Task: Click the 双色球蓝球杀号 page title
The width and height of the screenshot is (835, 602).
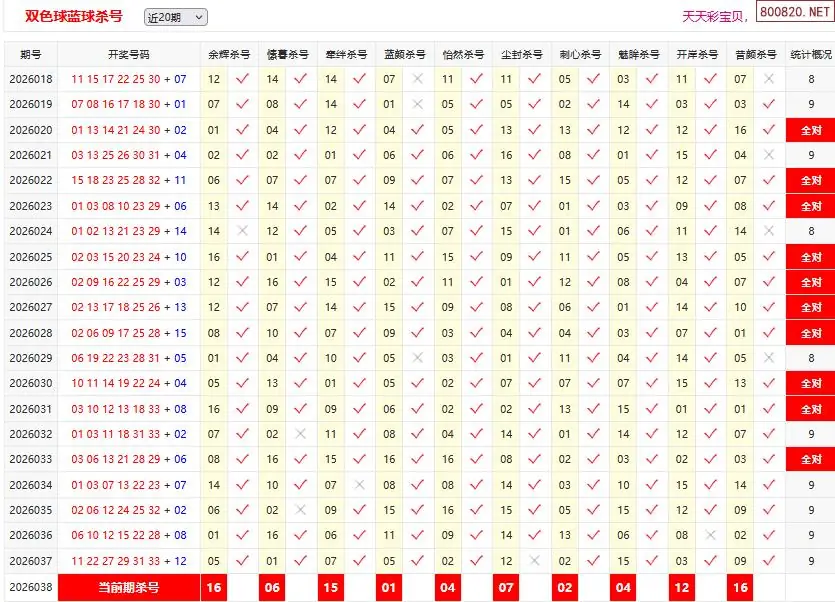Action: coord(74,17)
